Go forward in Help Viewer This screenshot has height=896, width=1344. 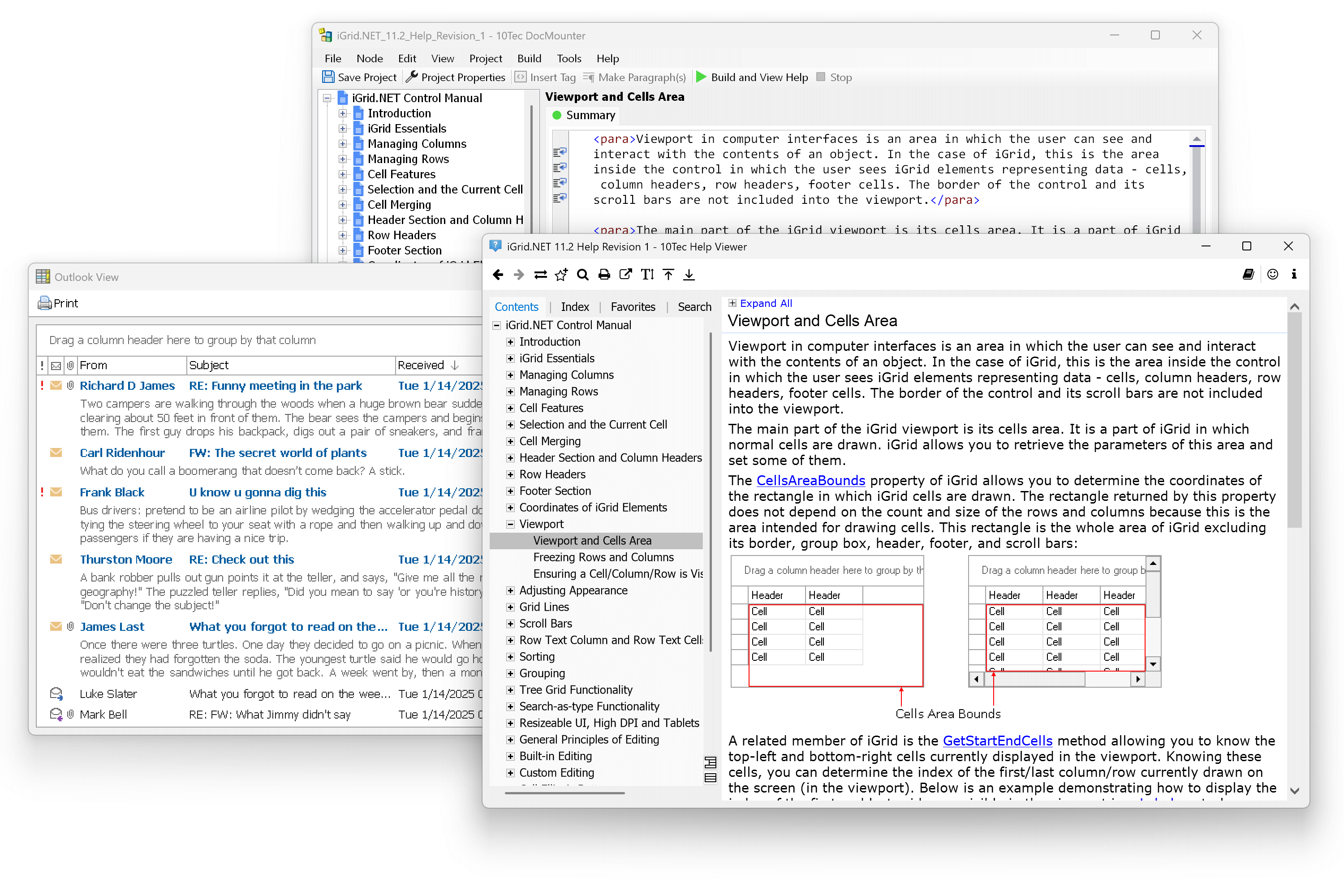click(519, 275)
